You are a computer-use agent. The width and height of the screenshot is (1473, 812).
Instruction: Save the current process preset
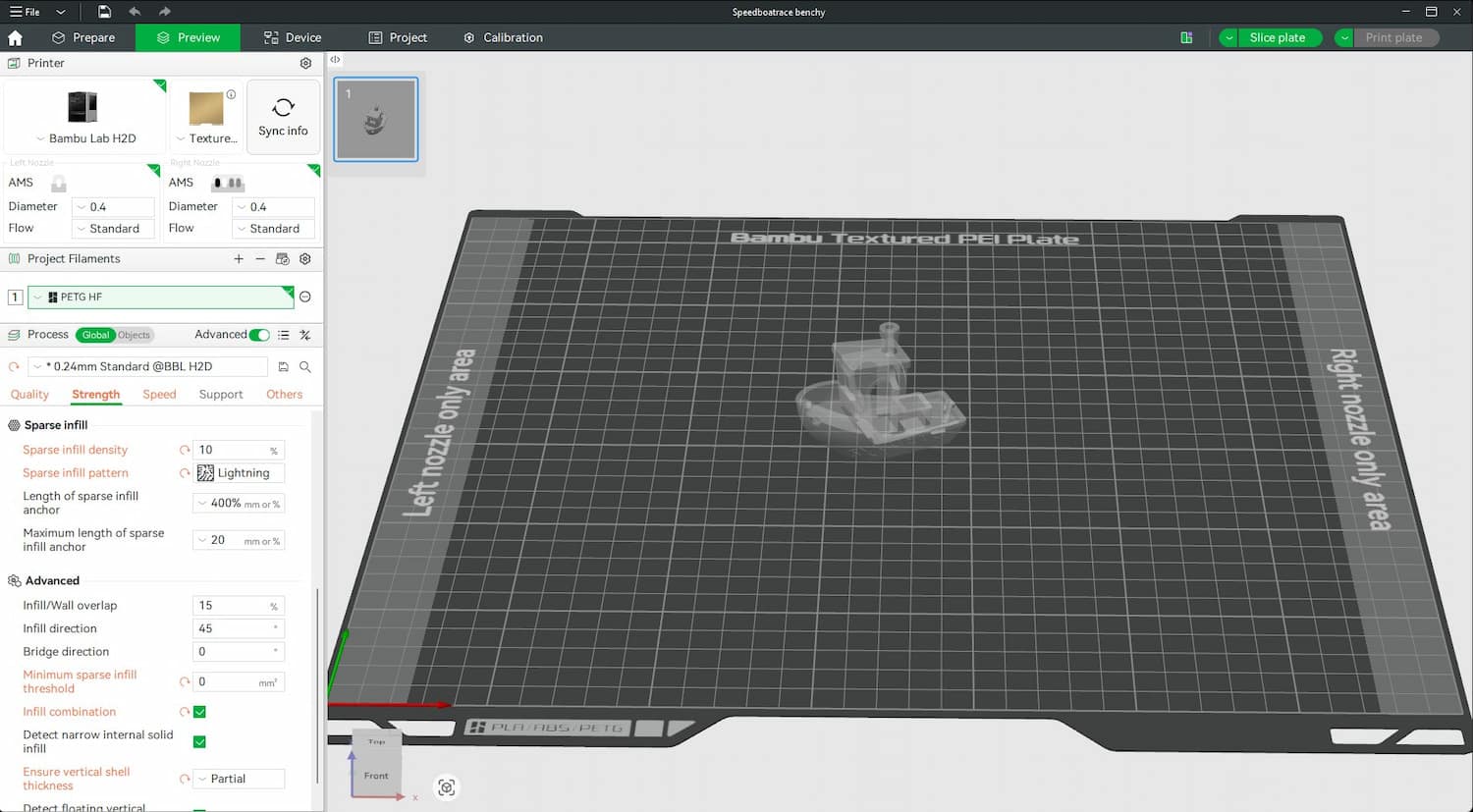pyautogui.click(x=284, y=366)
